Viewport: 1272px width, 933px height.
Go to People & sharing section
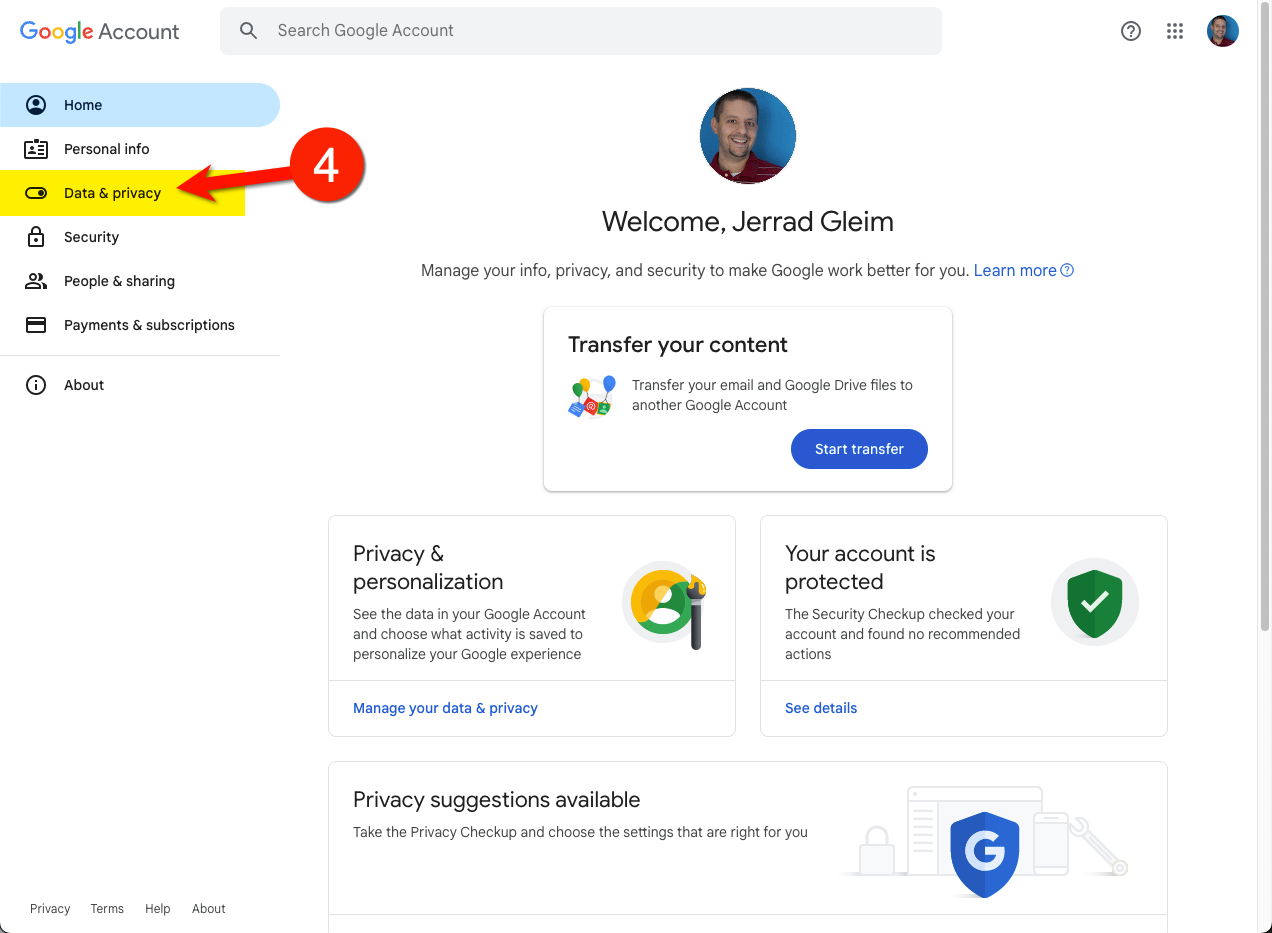(119, 281)
